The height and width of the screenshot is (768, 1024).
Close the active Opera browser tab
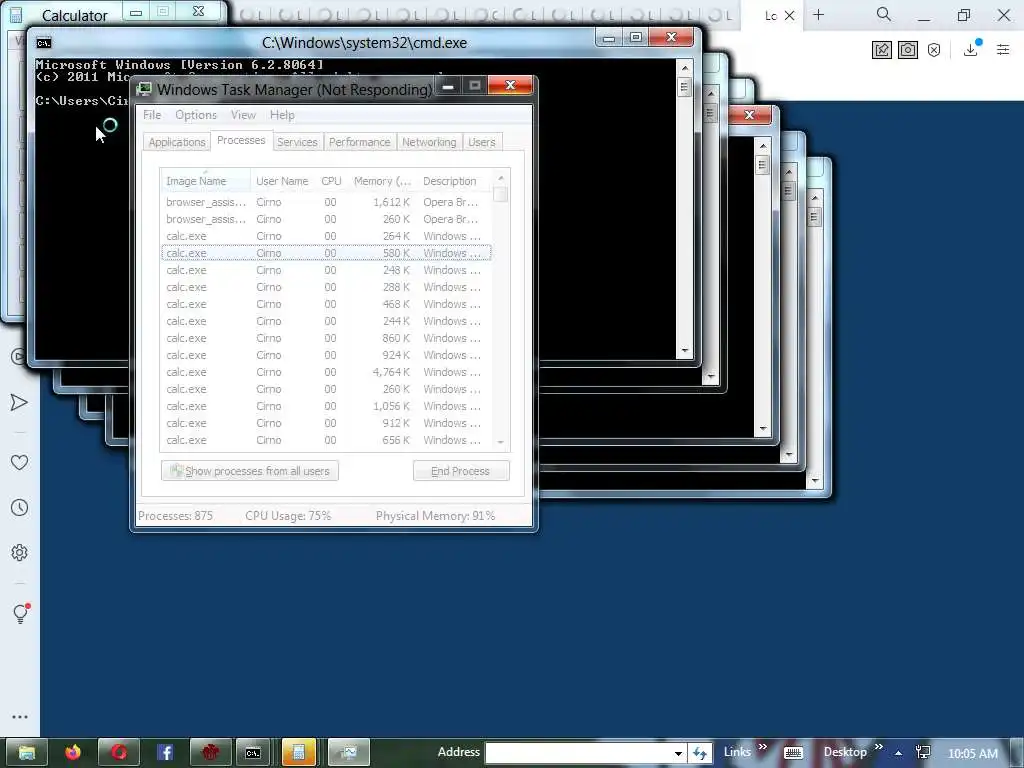790,15
